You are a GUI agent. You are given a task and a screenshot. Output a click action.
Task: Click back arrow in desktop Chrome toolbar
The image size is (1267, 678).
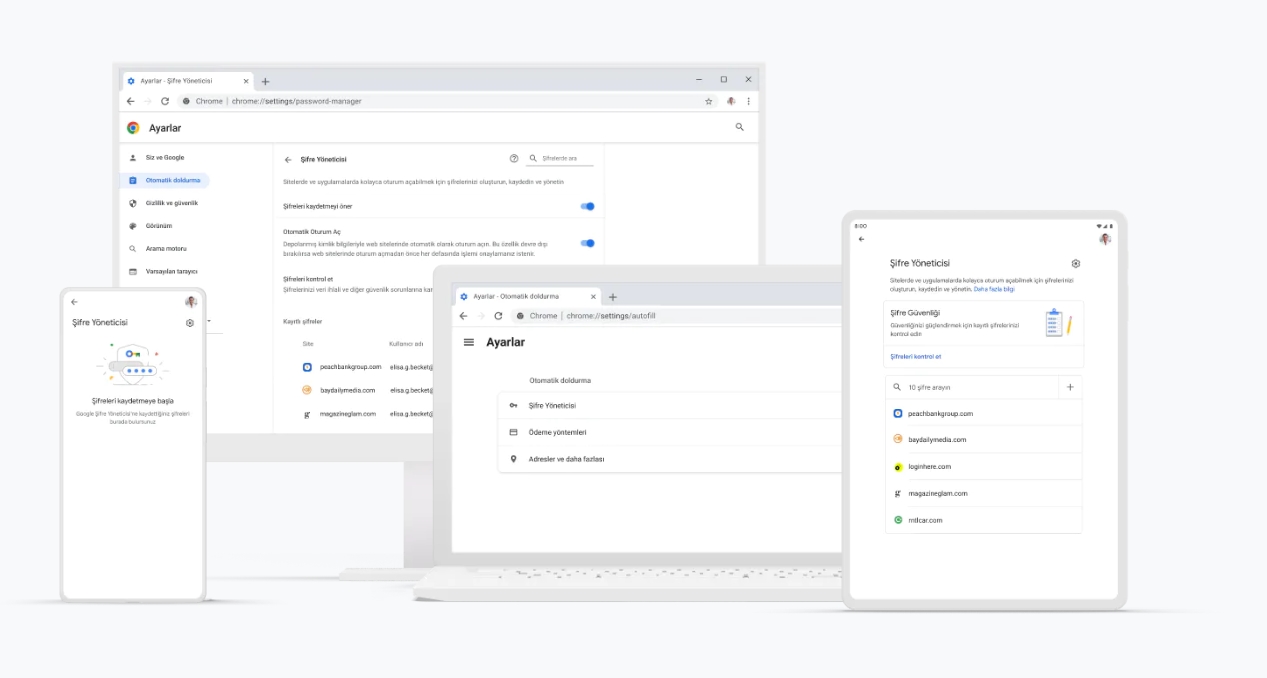[130, 101]
